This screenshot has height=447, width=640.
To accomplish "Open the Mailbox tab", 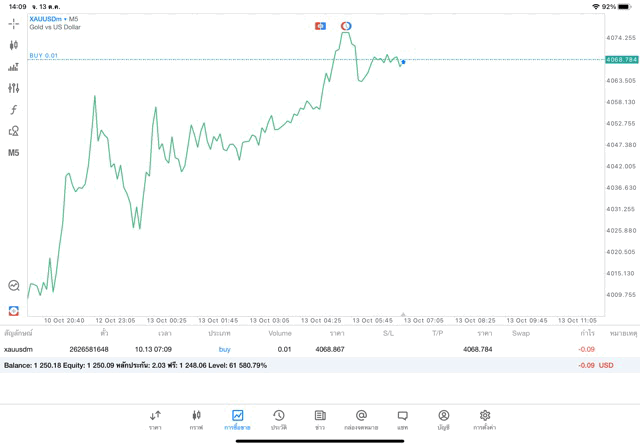I will (x=361, y=420).
